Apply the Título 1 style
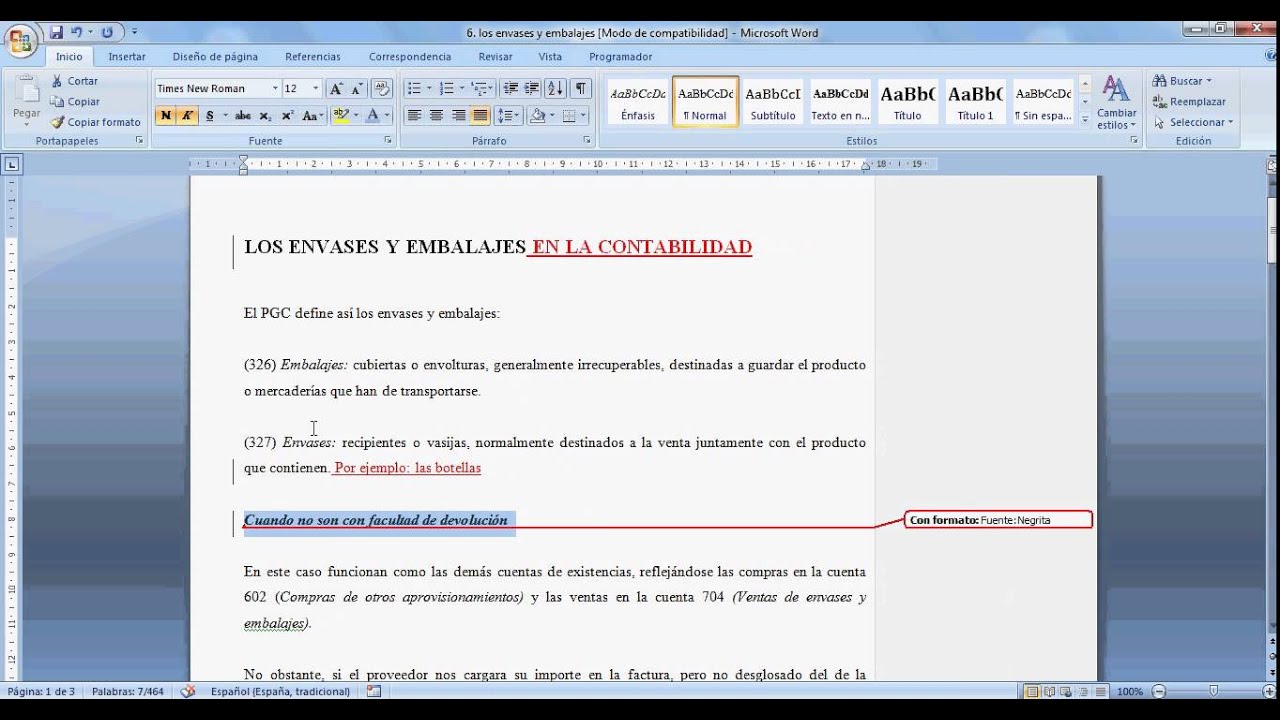The image size is (1280, 720). [x=975, y=101]
